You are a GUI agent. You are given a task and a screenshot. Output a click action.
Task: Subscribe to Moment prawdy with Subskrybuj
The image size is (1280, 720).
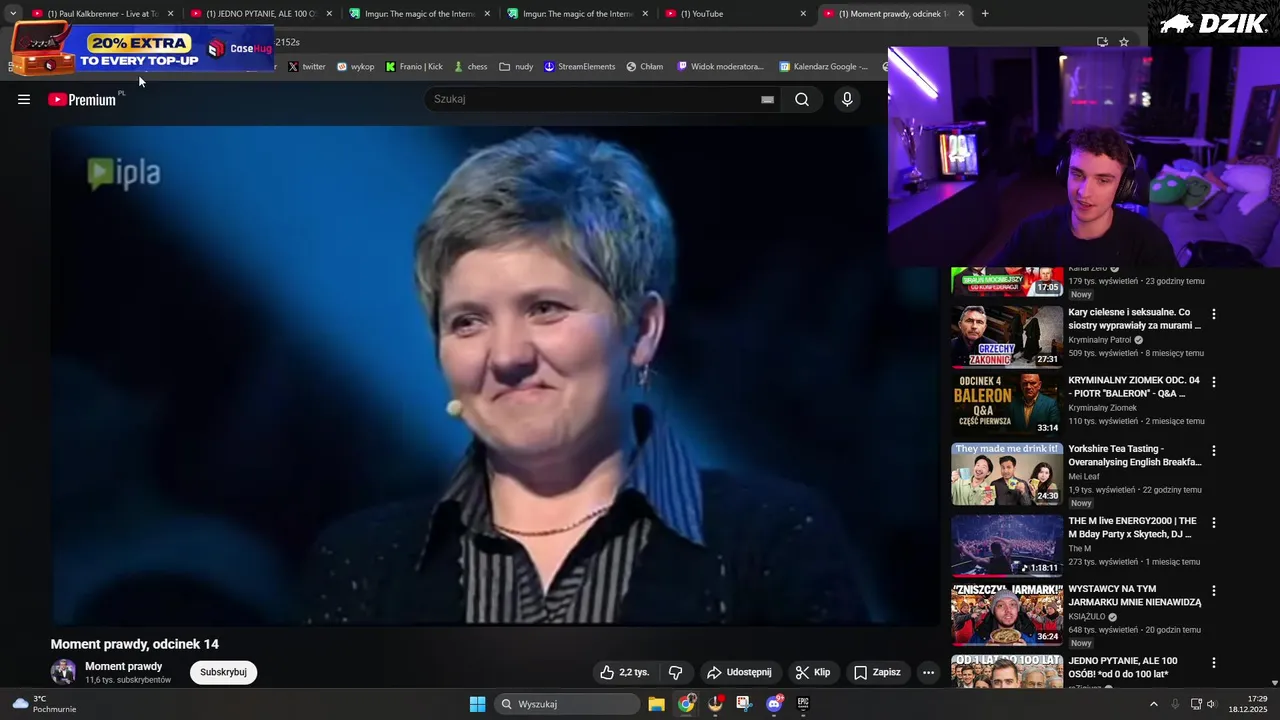[223, 672]
